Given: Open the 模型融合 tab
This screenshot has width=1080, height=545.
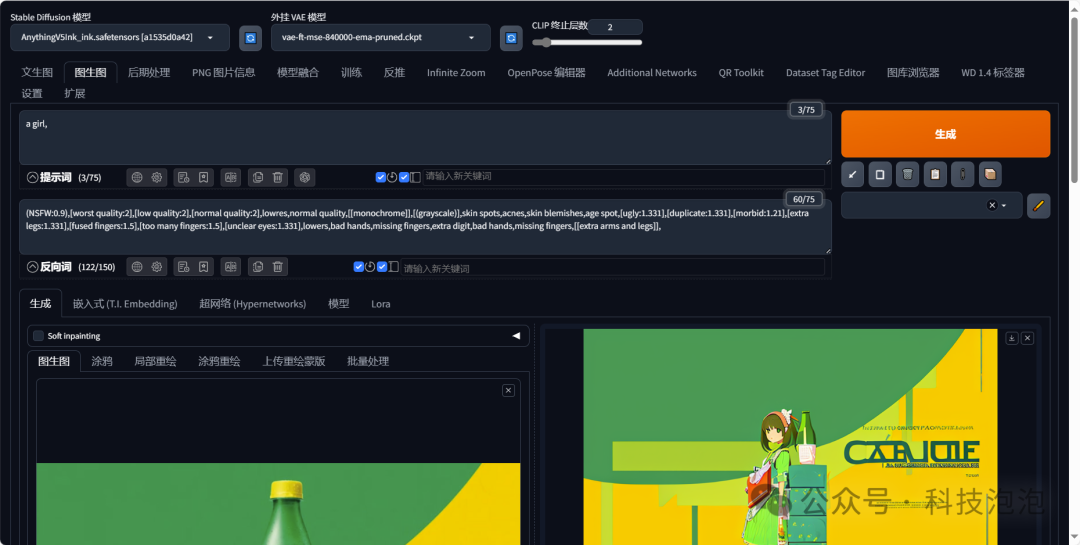Looking at the screenshot, I should (x=298, y=72).
